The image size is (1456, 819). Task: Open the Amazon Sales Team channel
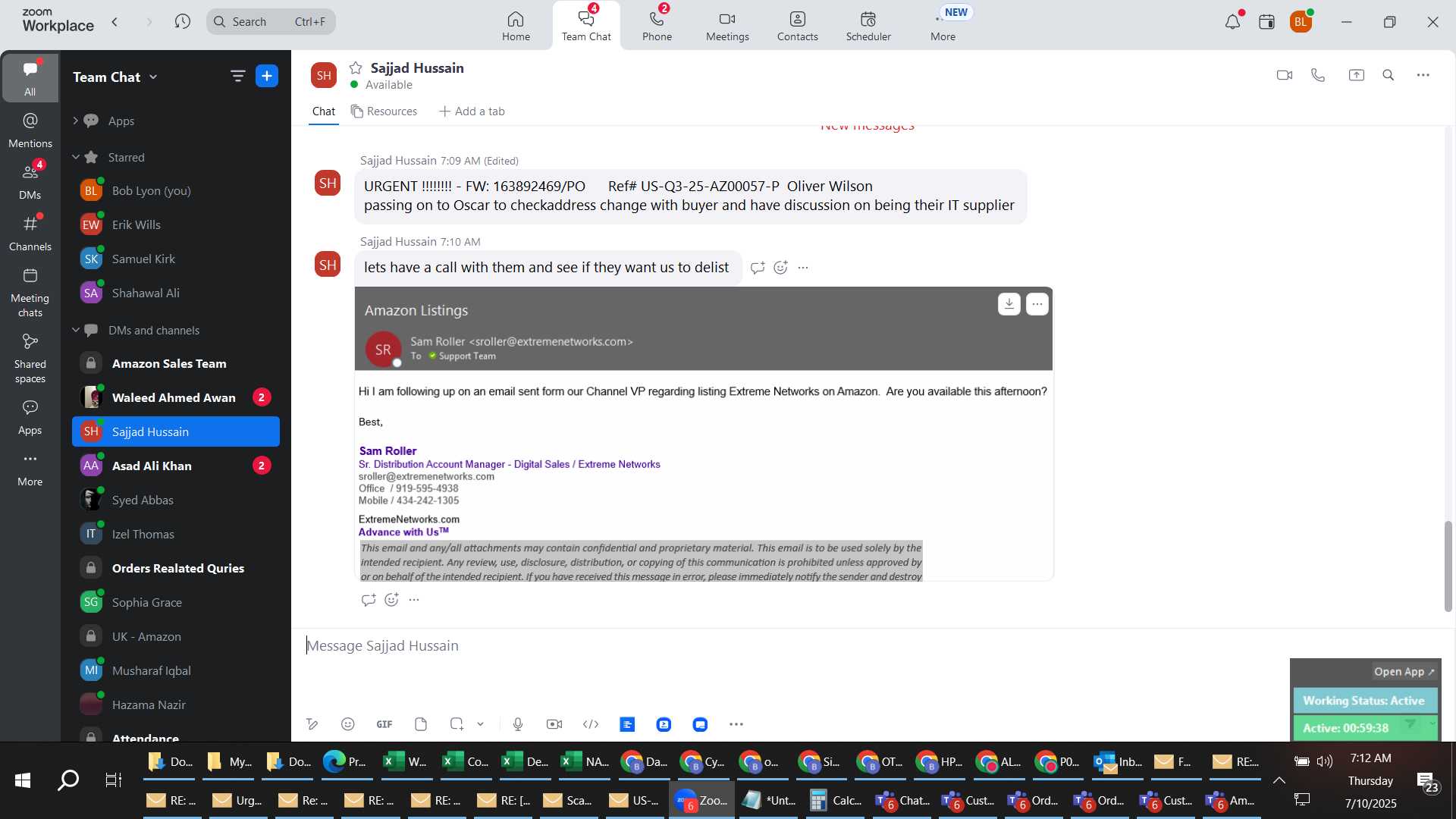click(176, 363)
